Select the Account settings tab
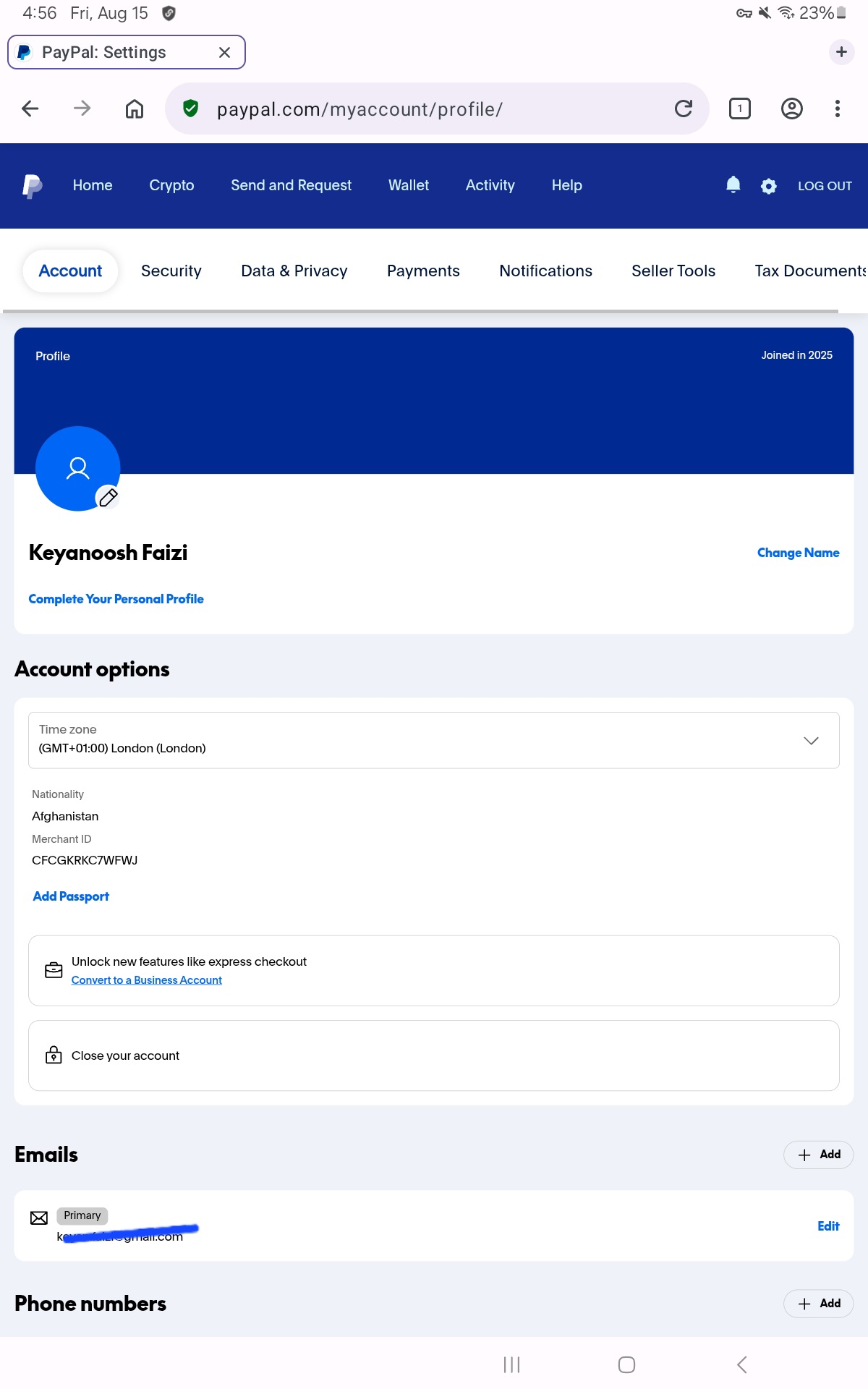This screenshot has width=868, height=1389. point(70,271)
